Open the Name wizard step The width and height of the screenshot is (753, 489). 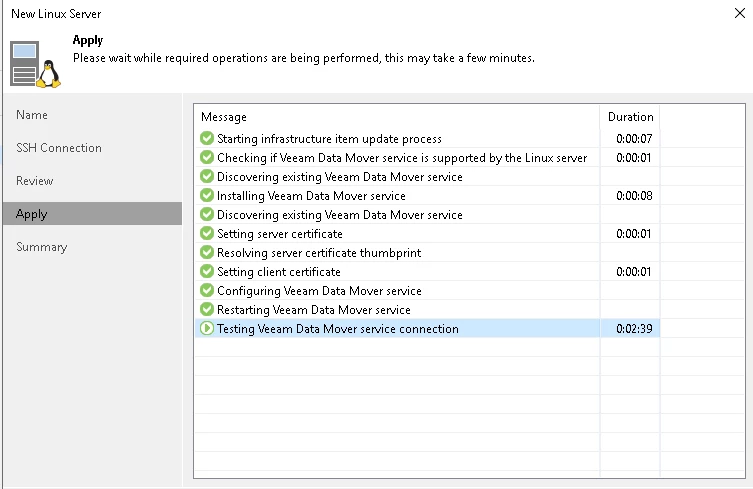[x=32, y=115]
